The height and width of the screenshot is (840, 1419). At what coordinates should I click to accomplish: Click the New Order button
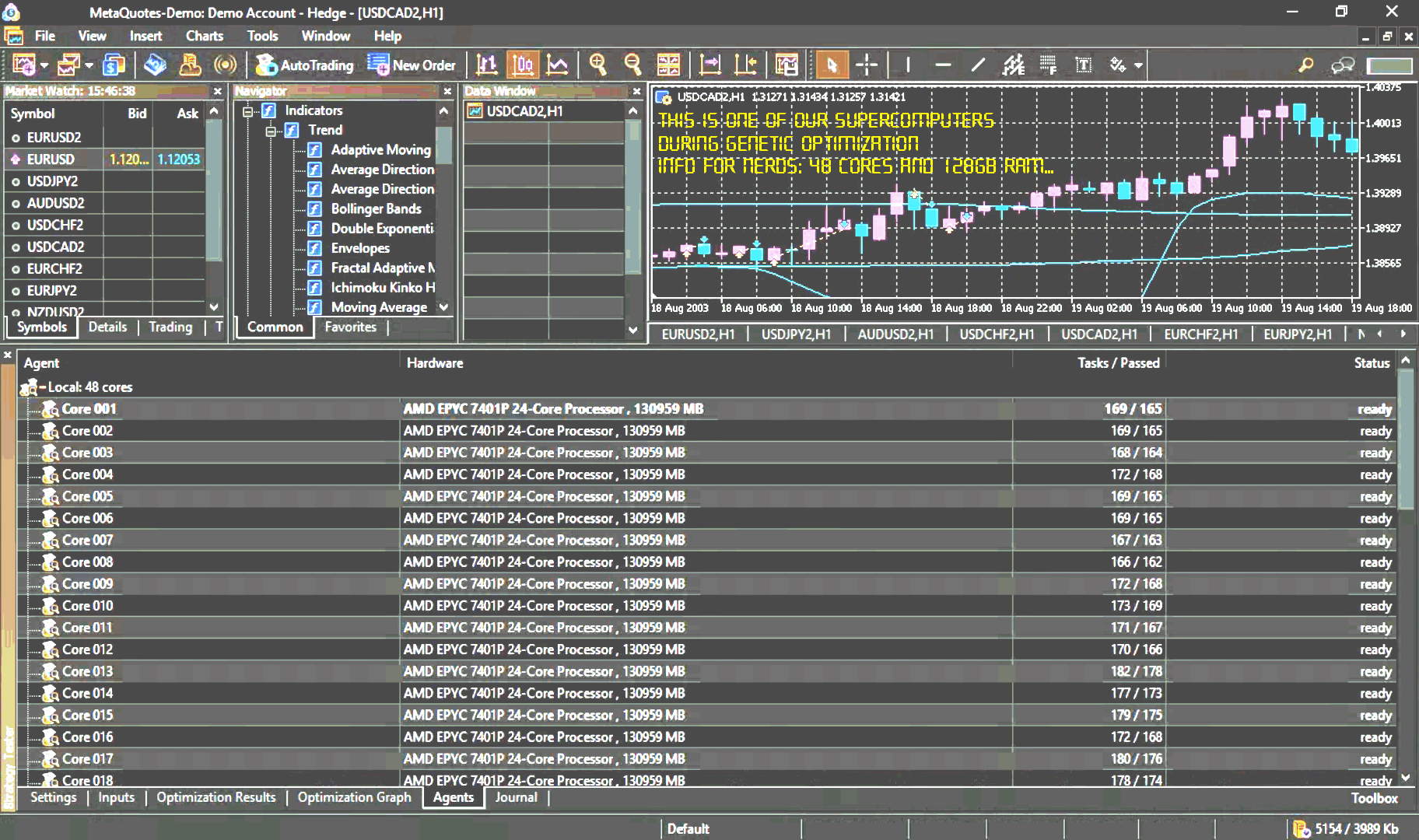(x=412, y=65)
